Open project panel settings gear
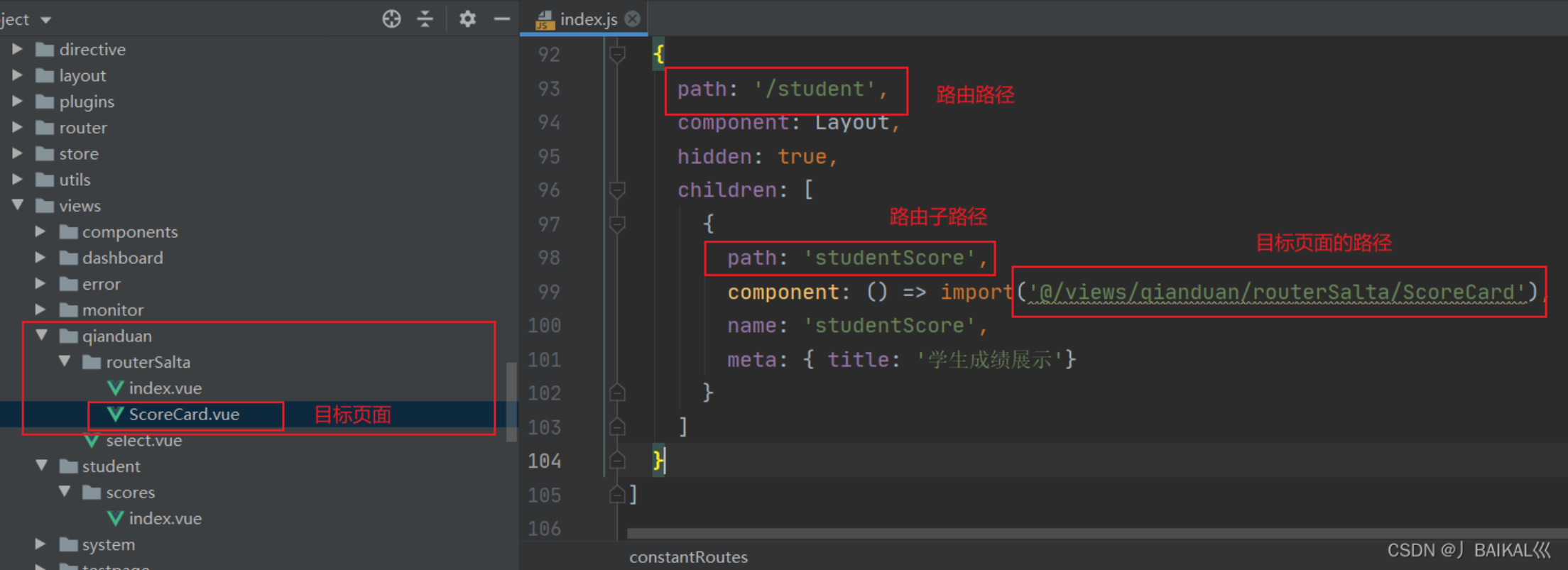This screenshot has width=1568, height=570. (x=467, y=19)
